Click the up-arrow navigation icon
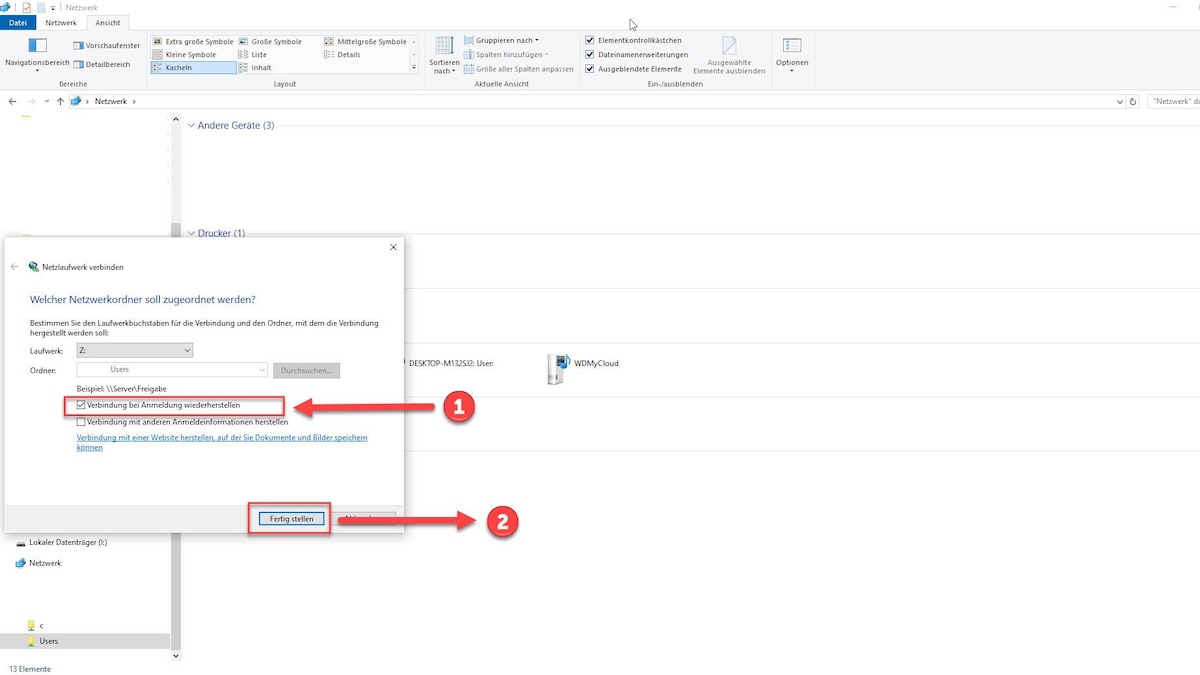 click(60, 101)
